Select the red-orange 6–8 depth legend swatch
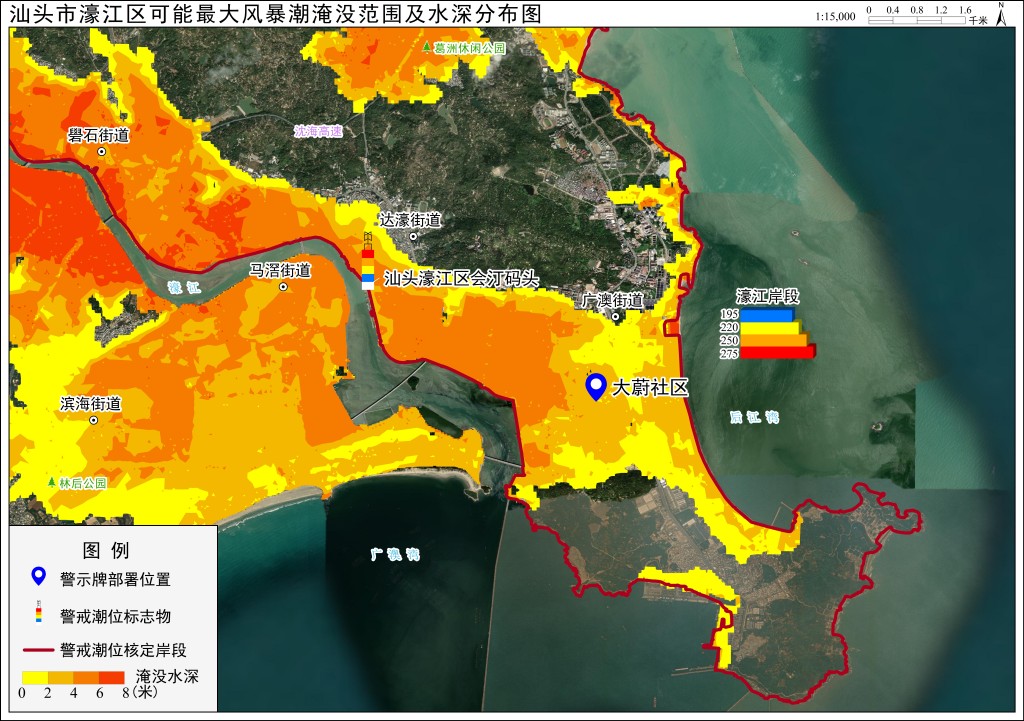The width and height of the screenshot is (1024, 721). (x=112, y=677)
